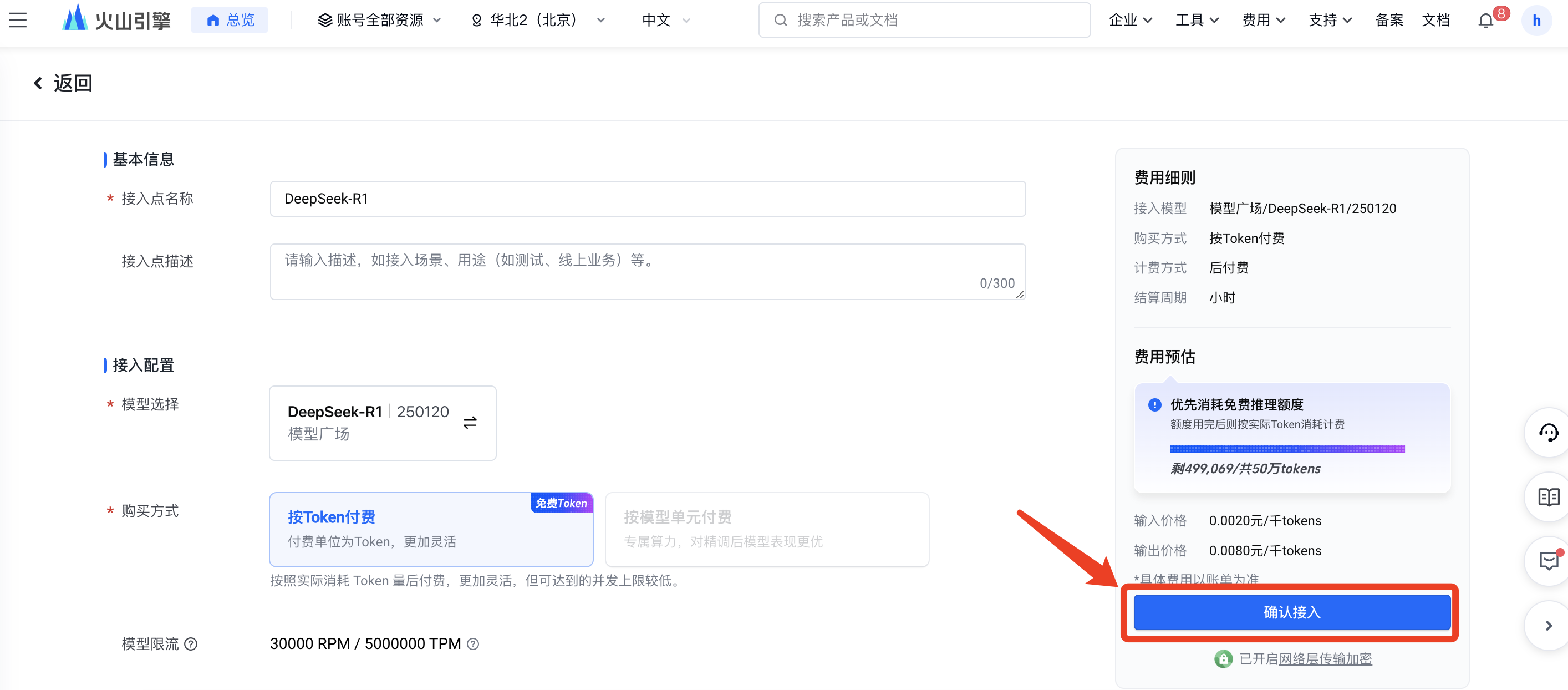
Task: Click help icon next to 模型限流
Action: pyautogui.click(x=191, y=644)
